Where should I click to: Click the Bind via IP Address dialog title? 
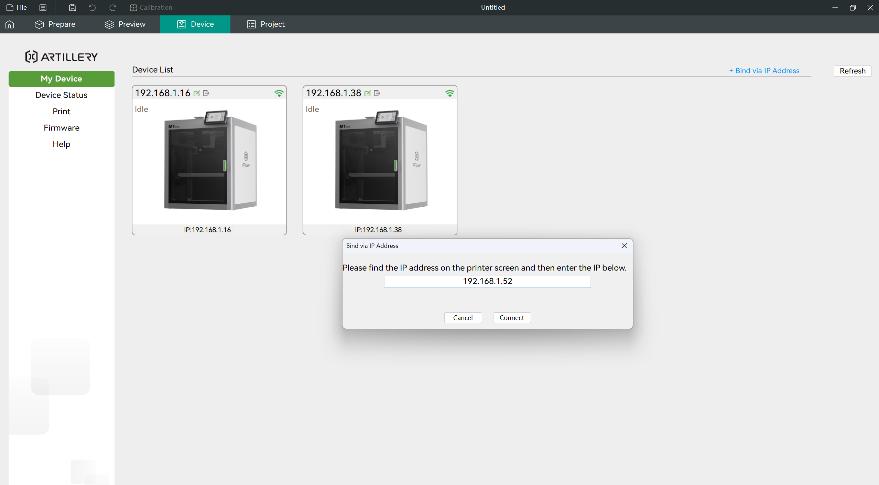pyautogui.click(x=372, y=246)
